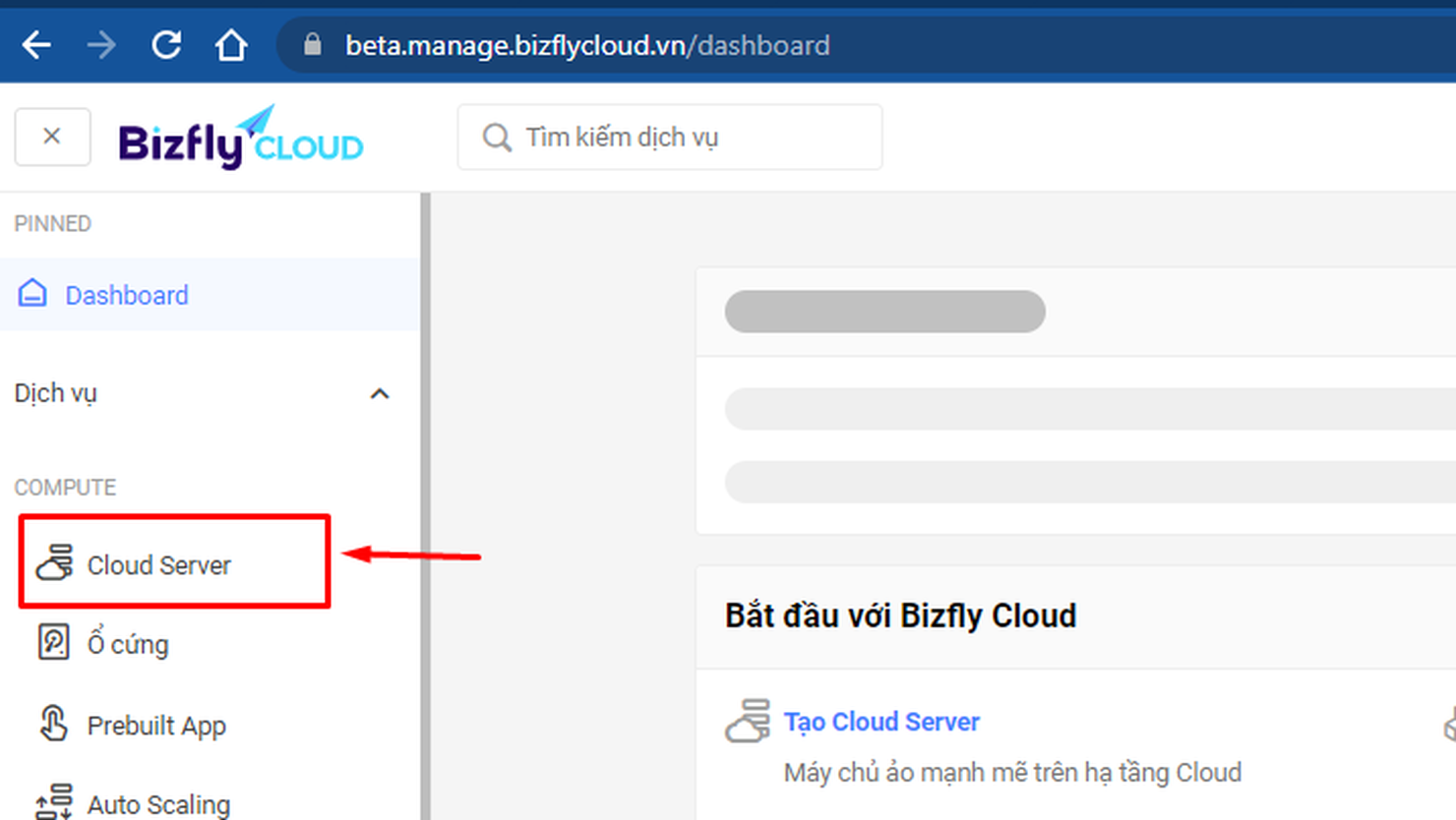
Task: Select the URL beta.manage.bizflycloud.vn/dashboard
Action: 587,45
